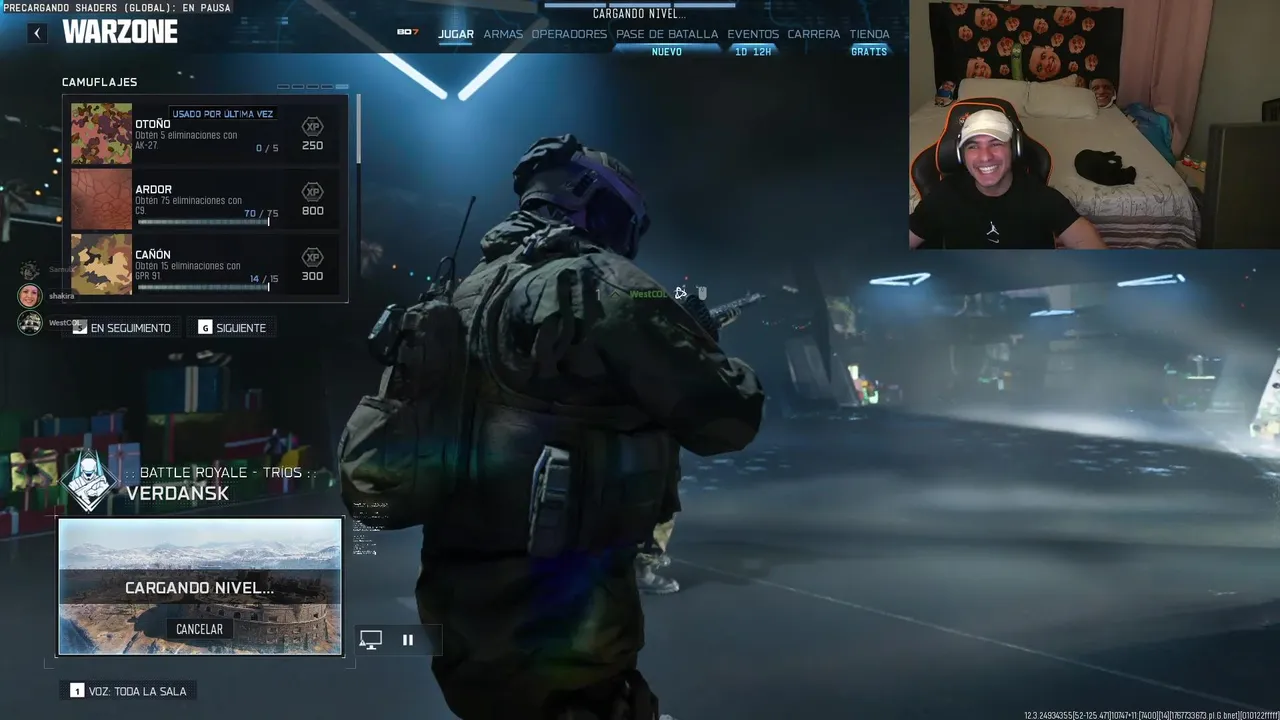This screenshot has width=1280, height=720.
Task: Click the controller icon next to the WestCOL nameplate
Action: [680, 293]
